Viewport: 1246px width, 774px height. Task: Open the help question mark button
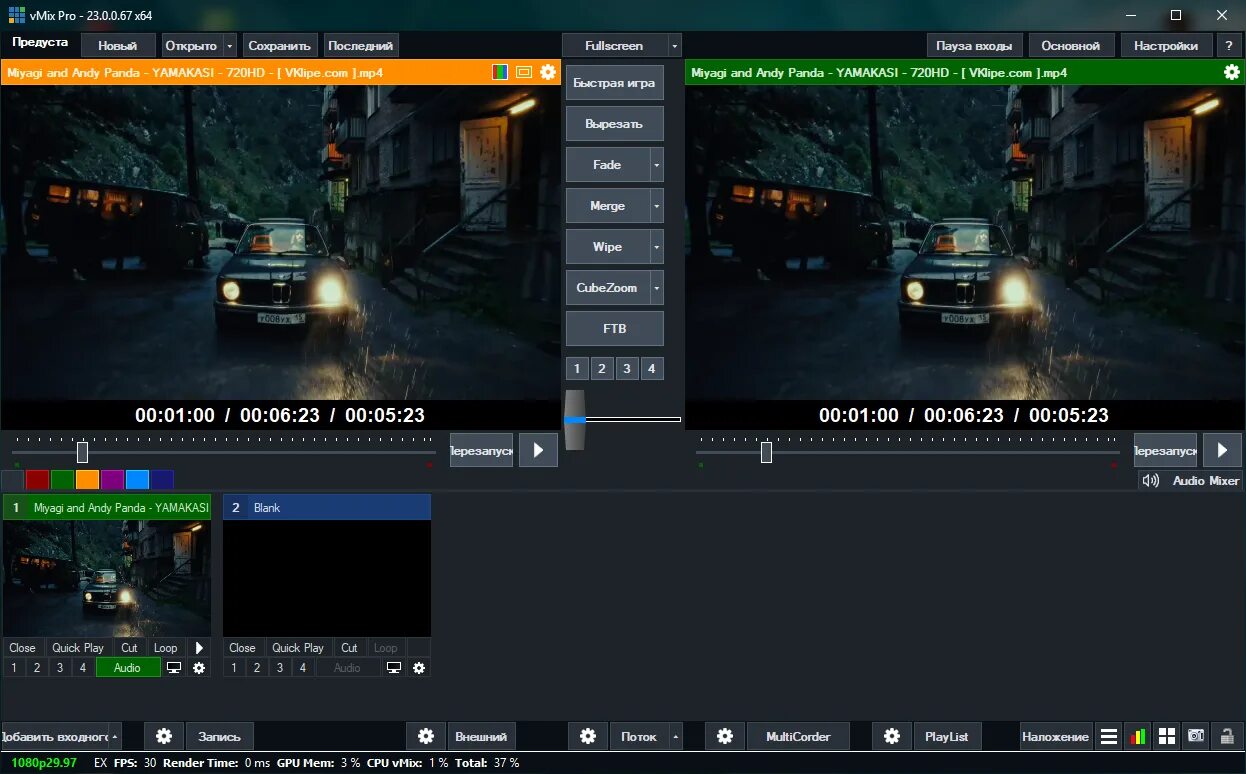point(1229,45)
